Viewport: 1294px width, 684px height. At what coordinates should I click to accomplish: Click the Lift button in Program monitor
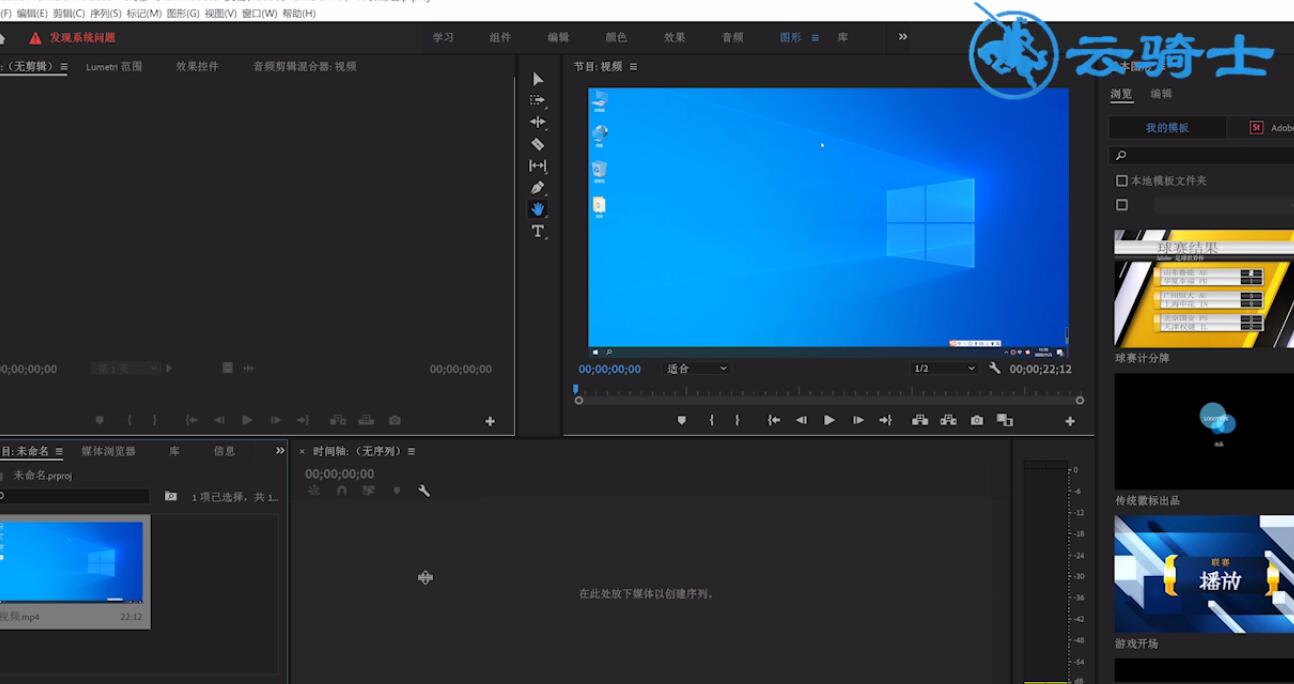[x=920, y=421]
